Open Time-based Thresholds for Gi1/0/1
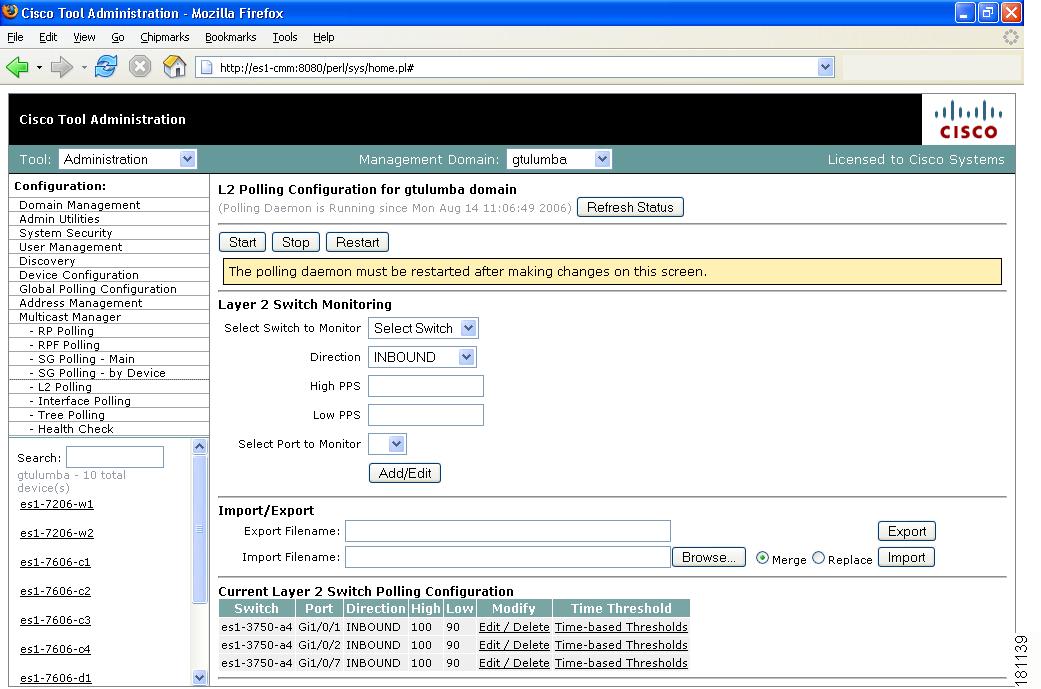The height and width of the screenshot is (689, 1041). (x=621, y=627)
